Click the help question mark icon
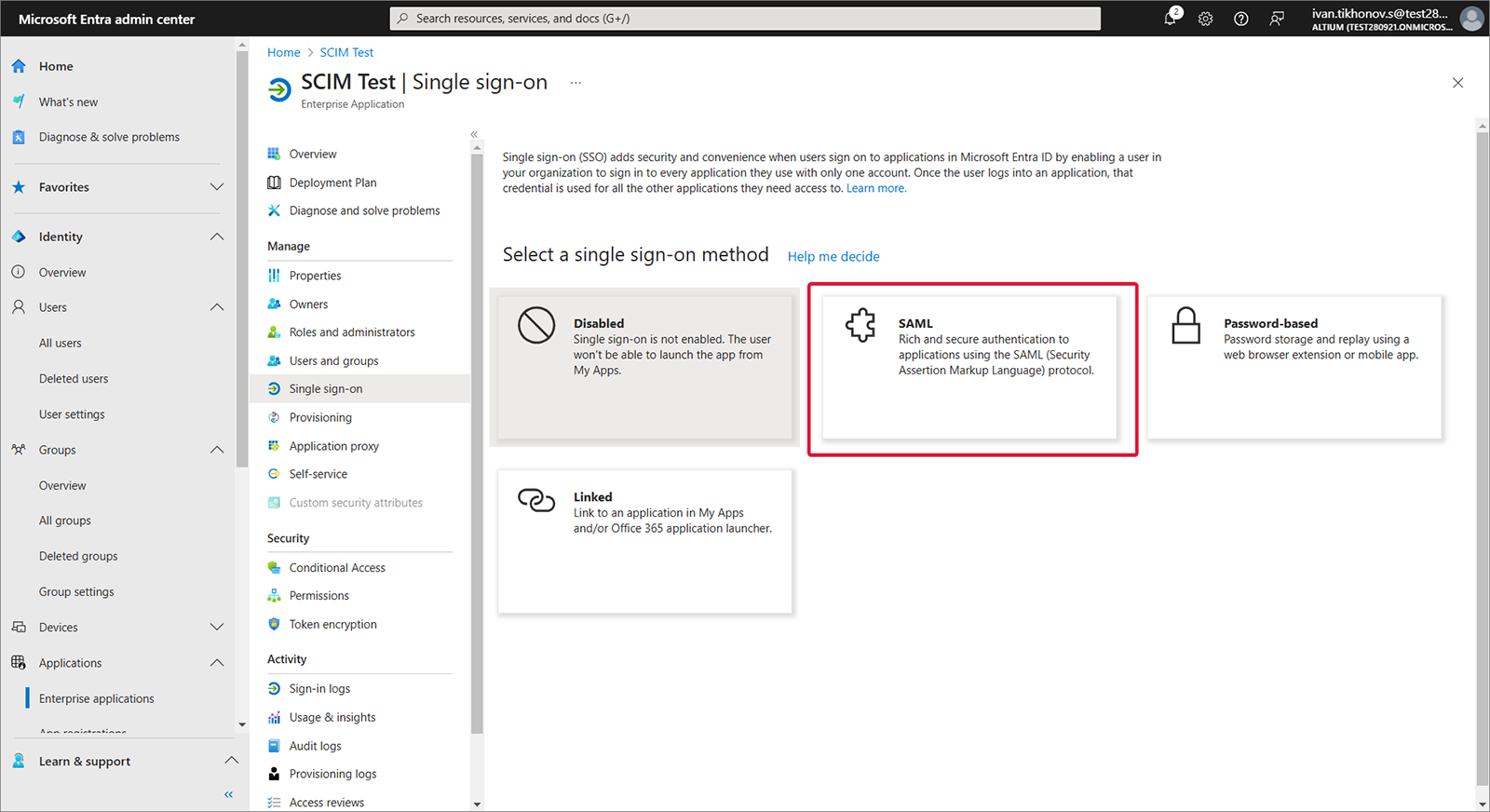The width and height of the screenshot is (1490, 812). click(x=1240, y=19)
